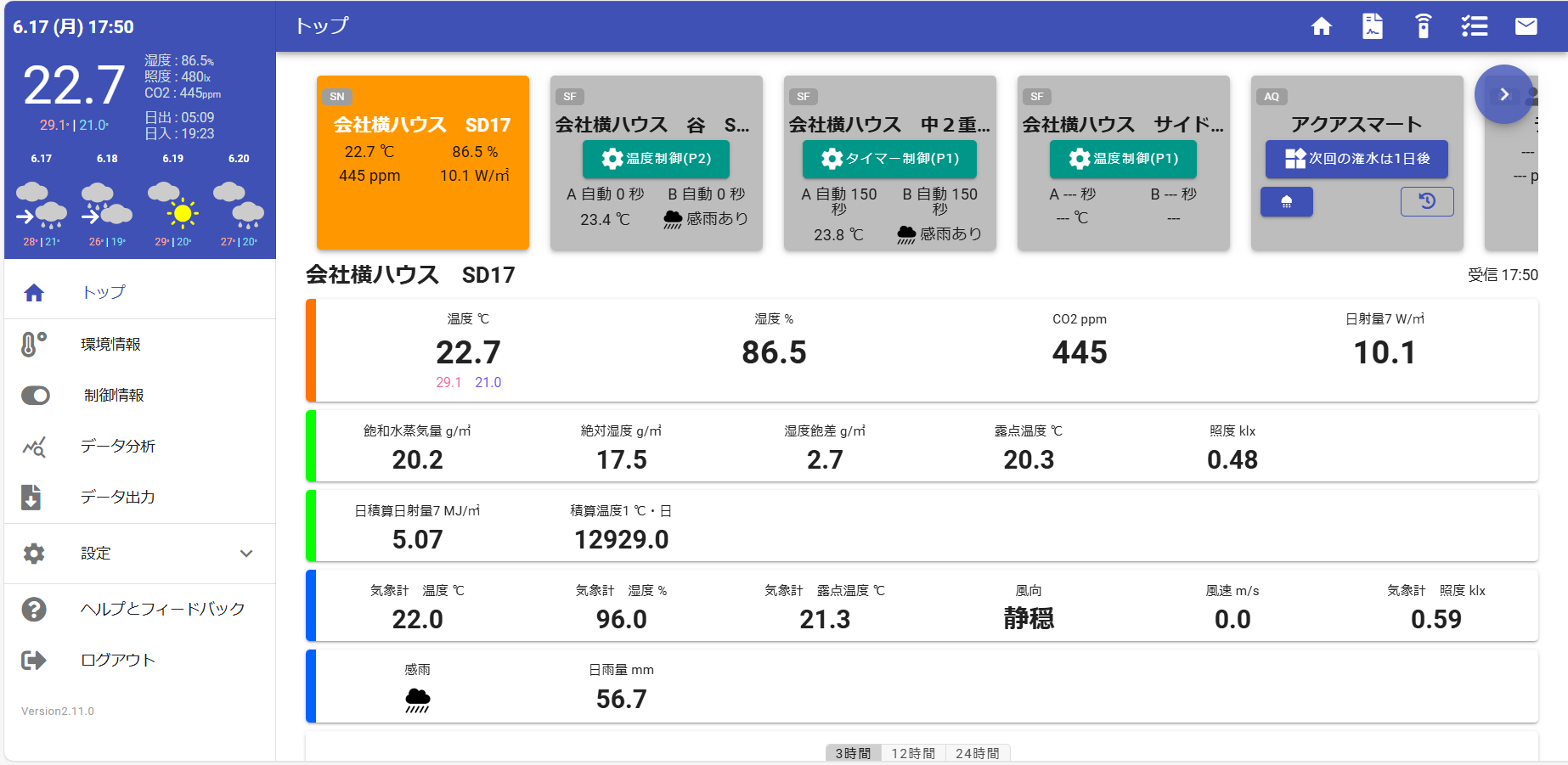Click the rain icon on 中2重 card
Image resolution: width=1568 pixels, height=765 pixels.
click(x=906, y=234)
